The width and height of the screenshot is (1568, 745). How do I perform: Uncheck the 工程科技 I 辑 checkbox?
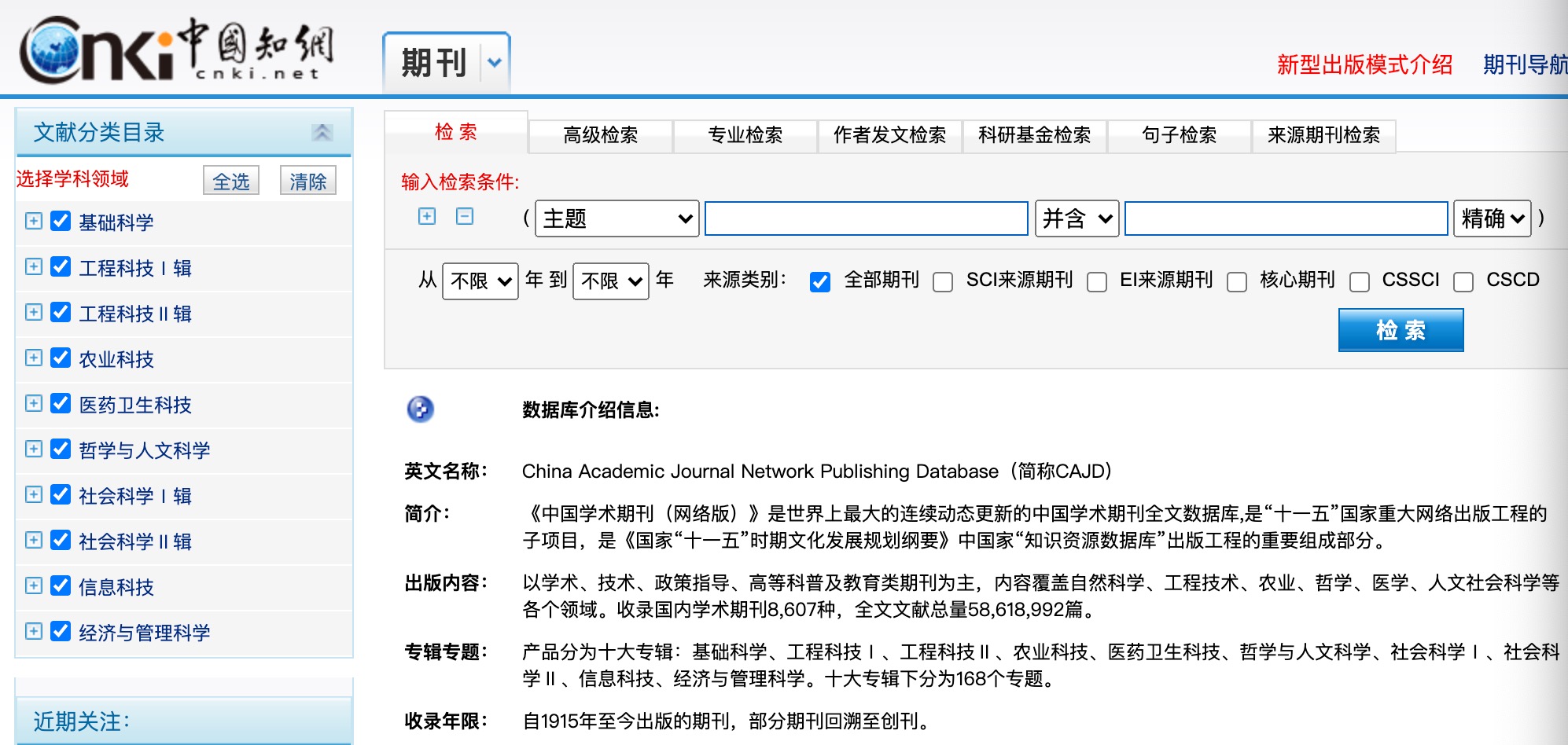click(x=61, y=266)
